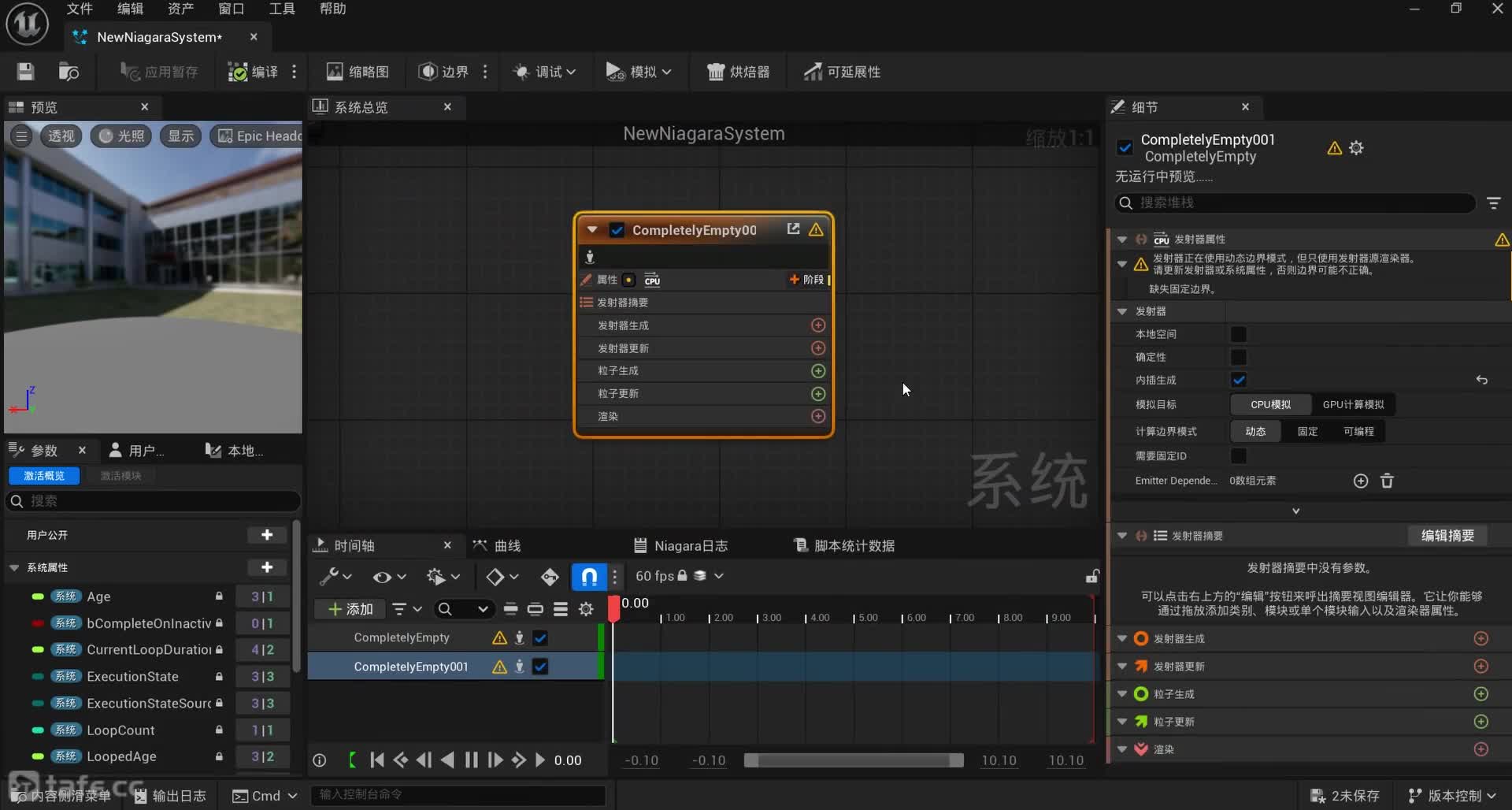Click the Baker (烘焙器) toolbar icon
The height and width of the screenshot is (810, 1512).
point(738,72)
